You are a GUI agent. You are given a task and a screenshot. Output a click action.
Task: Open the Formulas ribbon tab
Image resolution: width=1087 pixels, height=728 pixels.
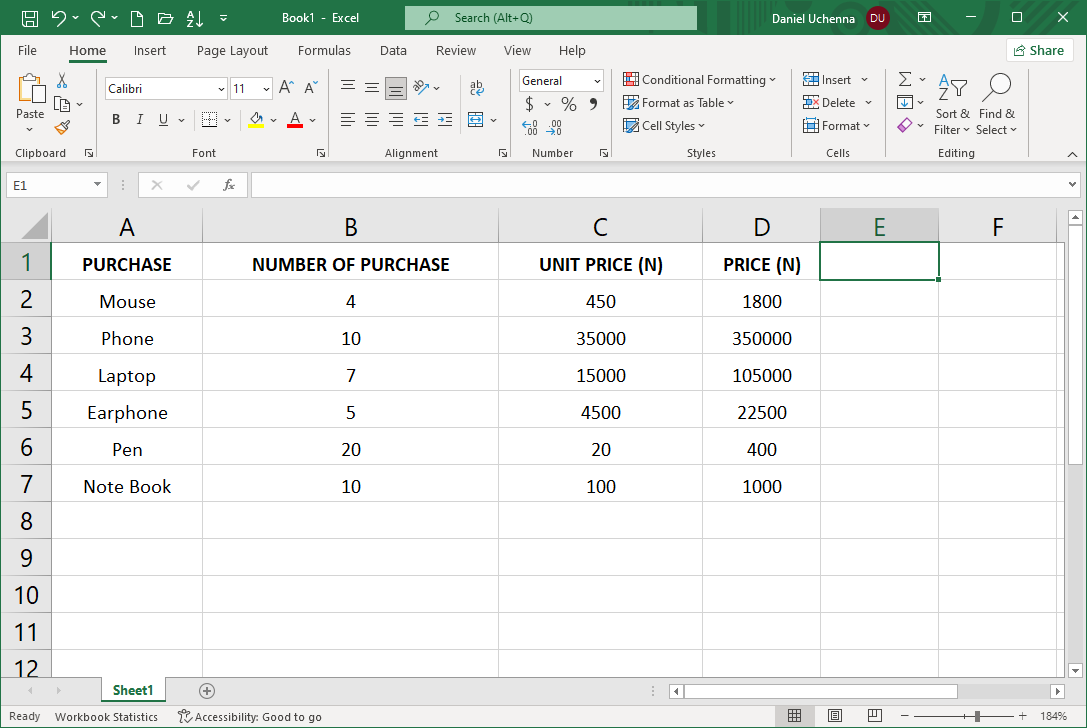click(x=324, y=50)
